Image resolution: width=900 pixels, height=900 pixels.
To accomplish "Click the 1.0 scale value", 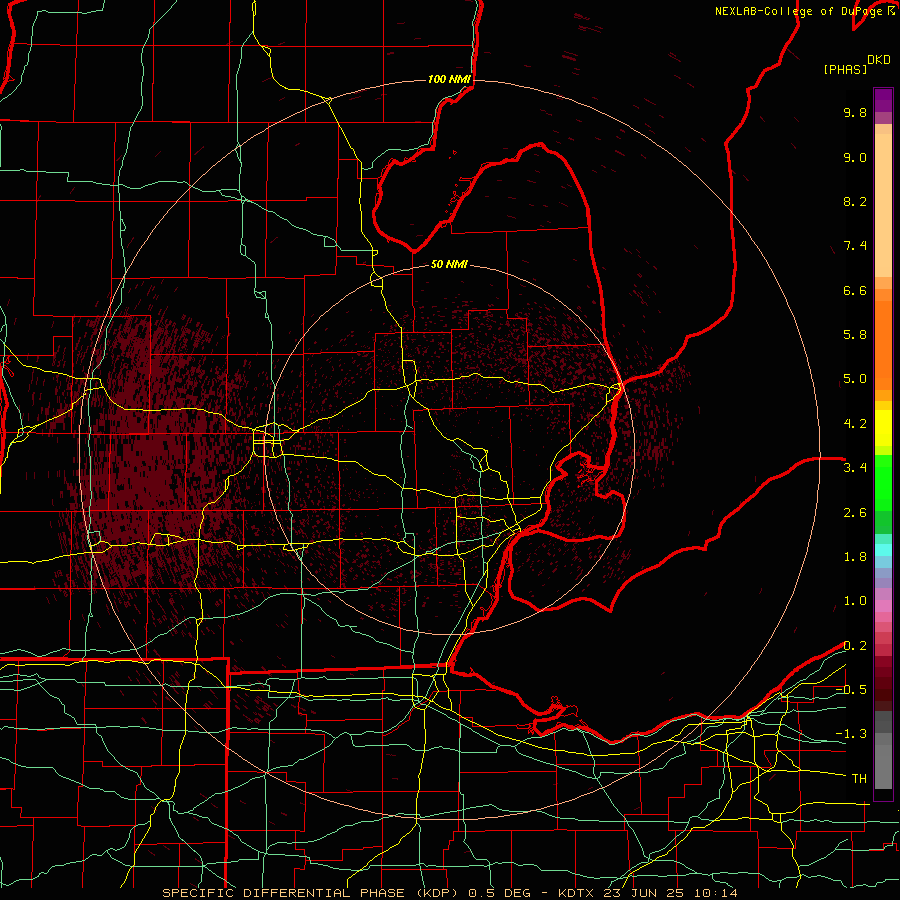I will (855, 601).
